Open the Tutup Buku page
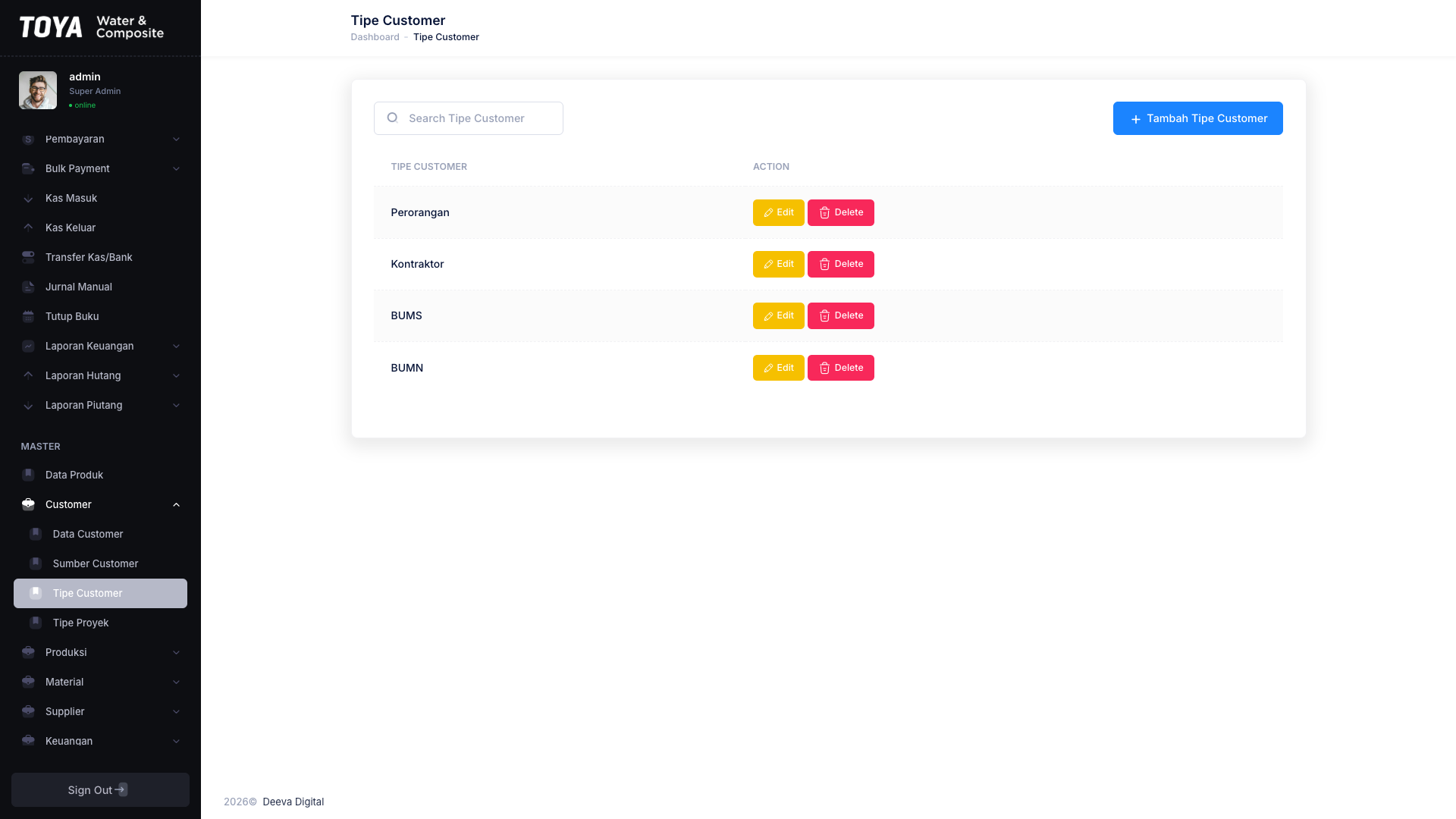Screen dimensions: 1456x819 coord(100,316)
